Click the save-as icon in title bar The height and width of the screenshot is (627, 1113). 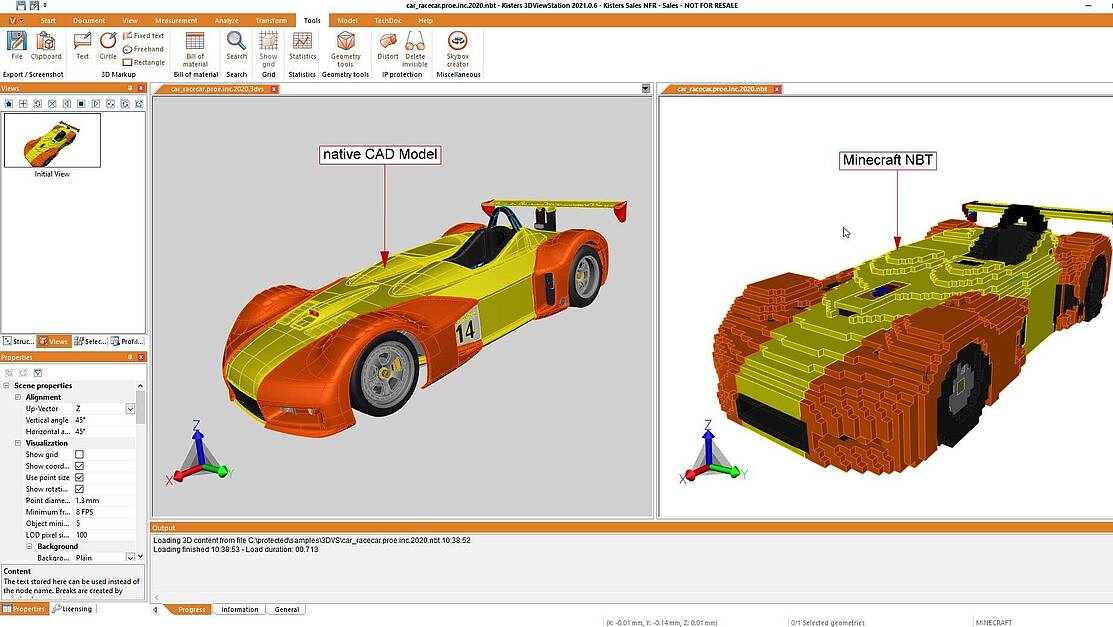(33, 5)
